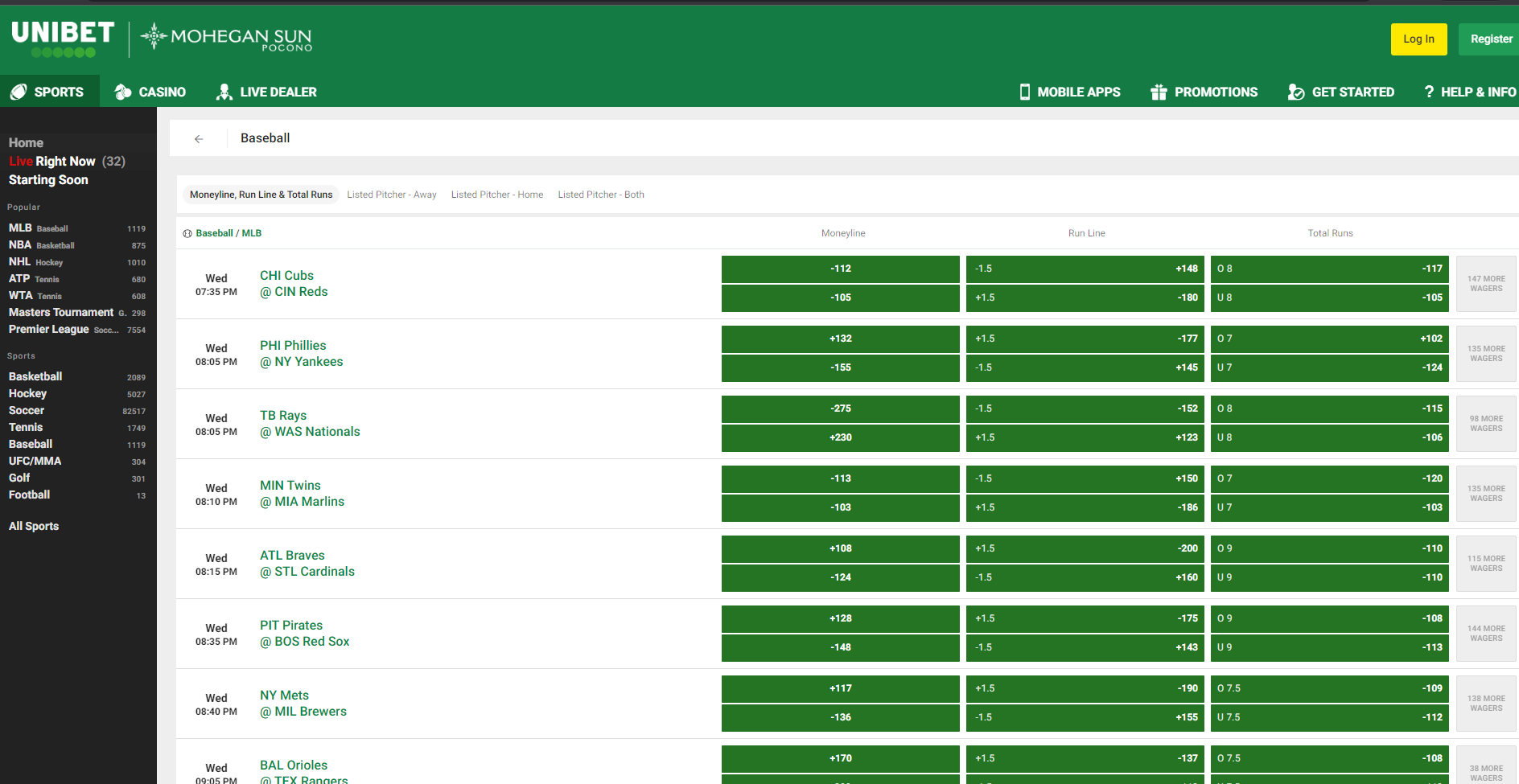Bet BOS Red Sox moneyline -148
Viewport: 1519px width, 784px height.
(841, 647)
